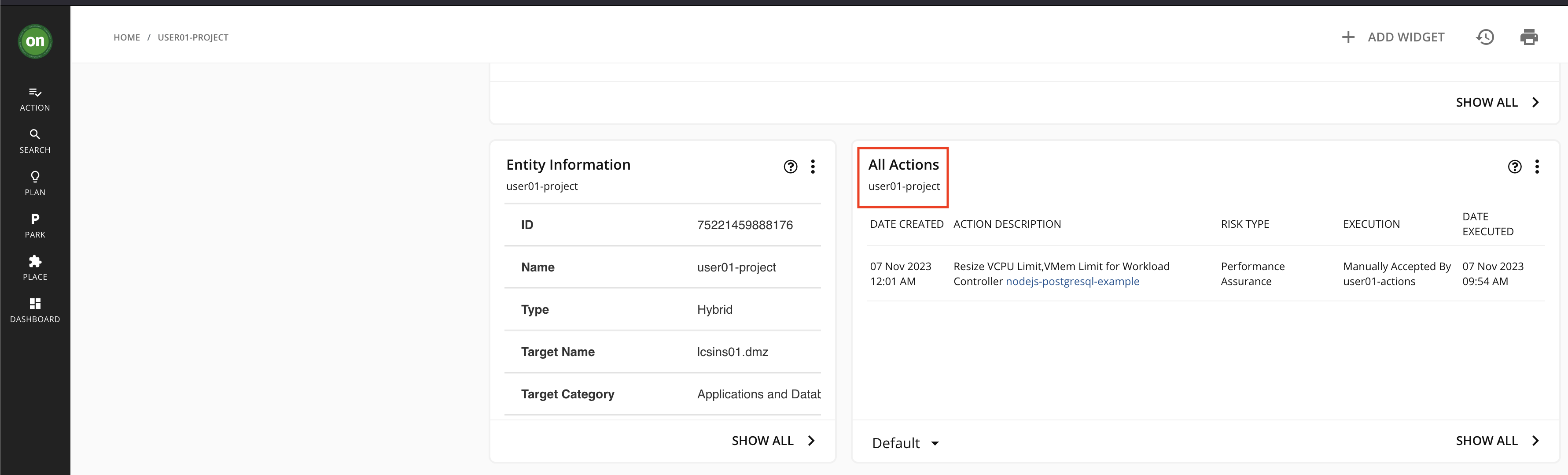The height and width of the screenshot is (475, 1568).
Task: Open the Dashboard section in sidebar
Action: 35,311
